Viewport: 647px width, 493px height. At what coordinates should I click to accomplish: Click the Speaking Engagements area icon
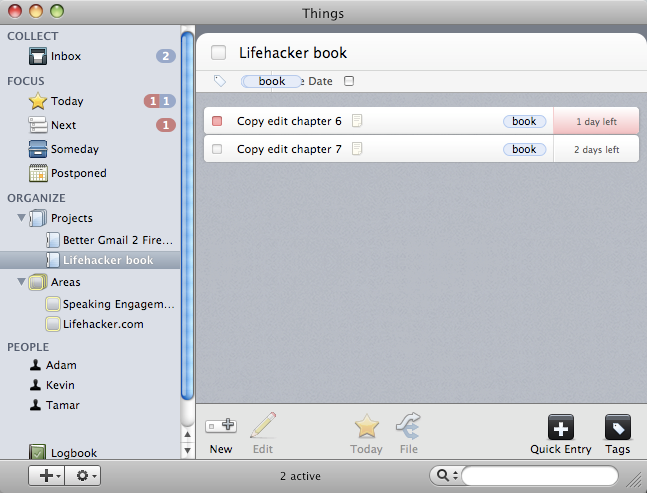[x=52, y=304]
